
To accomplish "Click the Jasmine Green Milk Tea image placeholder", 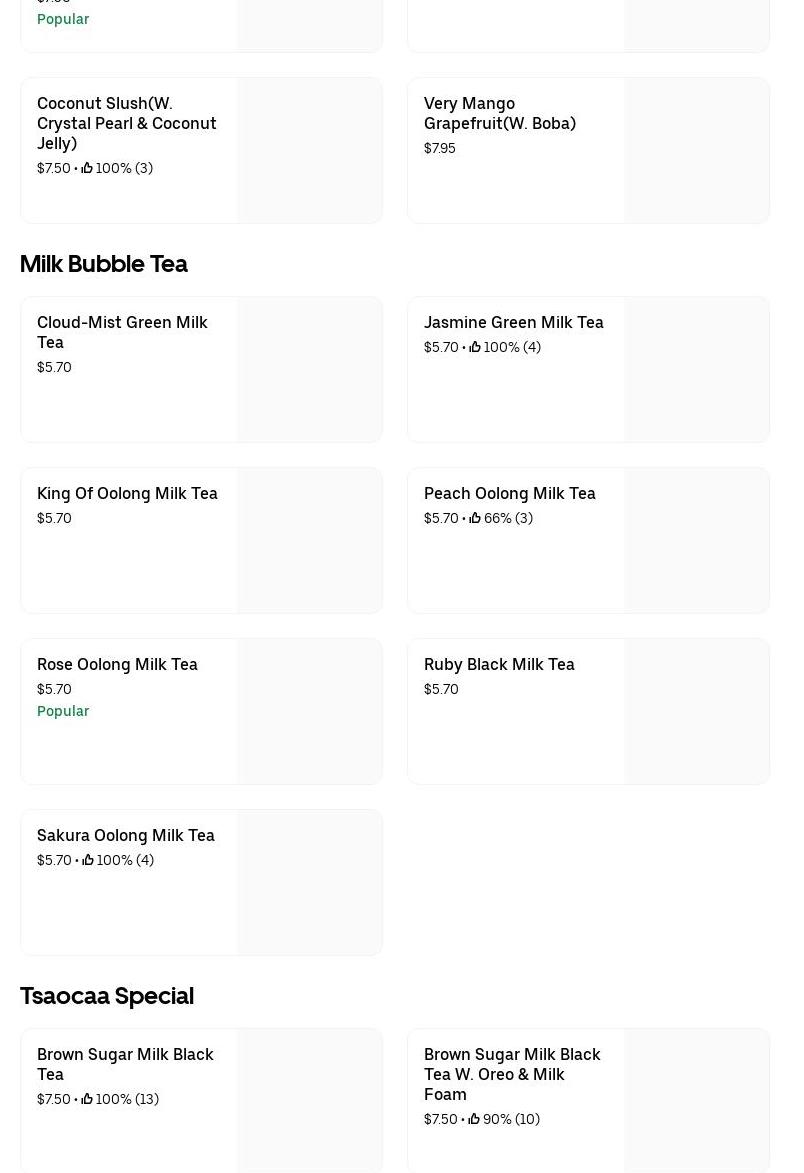I will [x=696, y=370].
